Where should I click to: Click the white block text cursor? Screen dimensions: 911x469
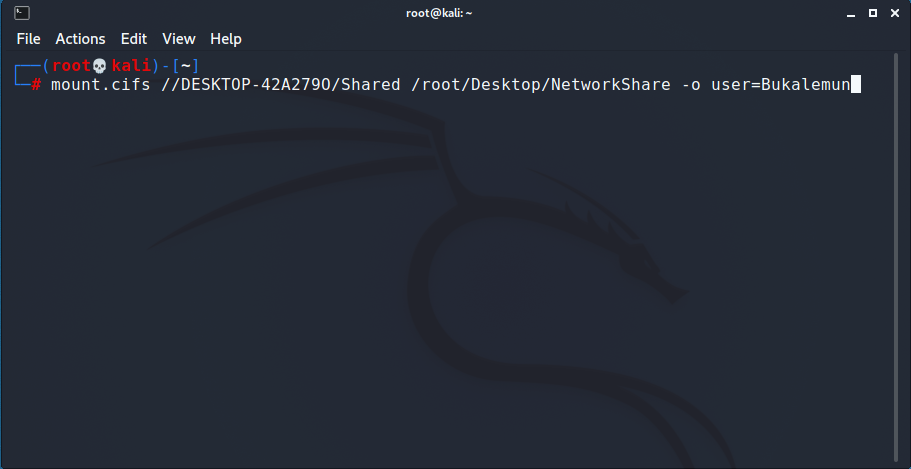[855, 85]
